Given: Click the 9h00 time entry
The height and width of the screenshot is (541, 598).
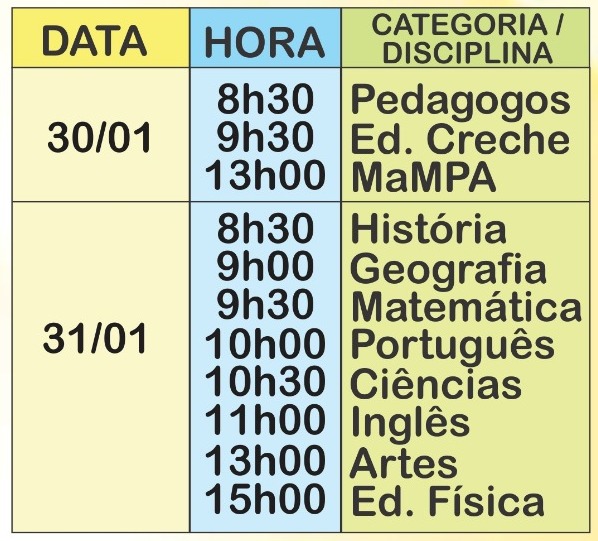Looking at the screenshot, I should tap(265, 266).
